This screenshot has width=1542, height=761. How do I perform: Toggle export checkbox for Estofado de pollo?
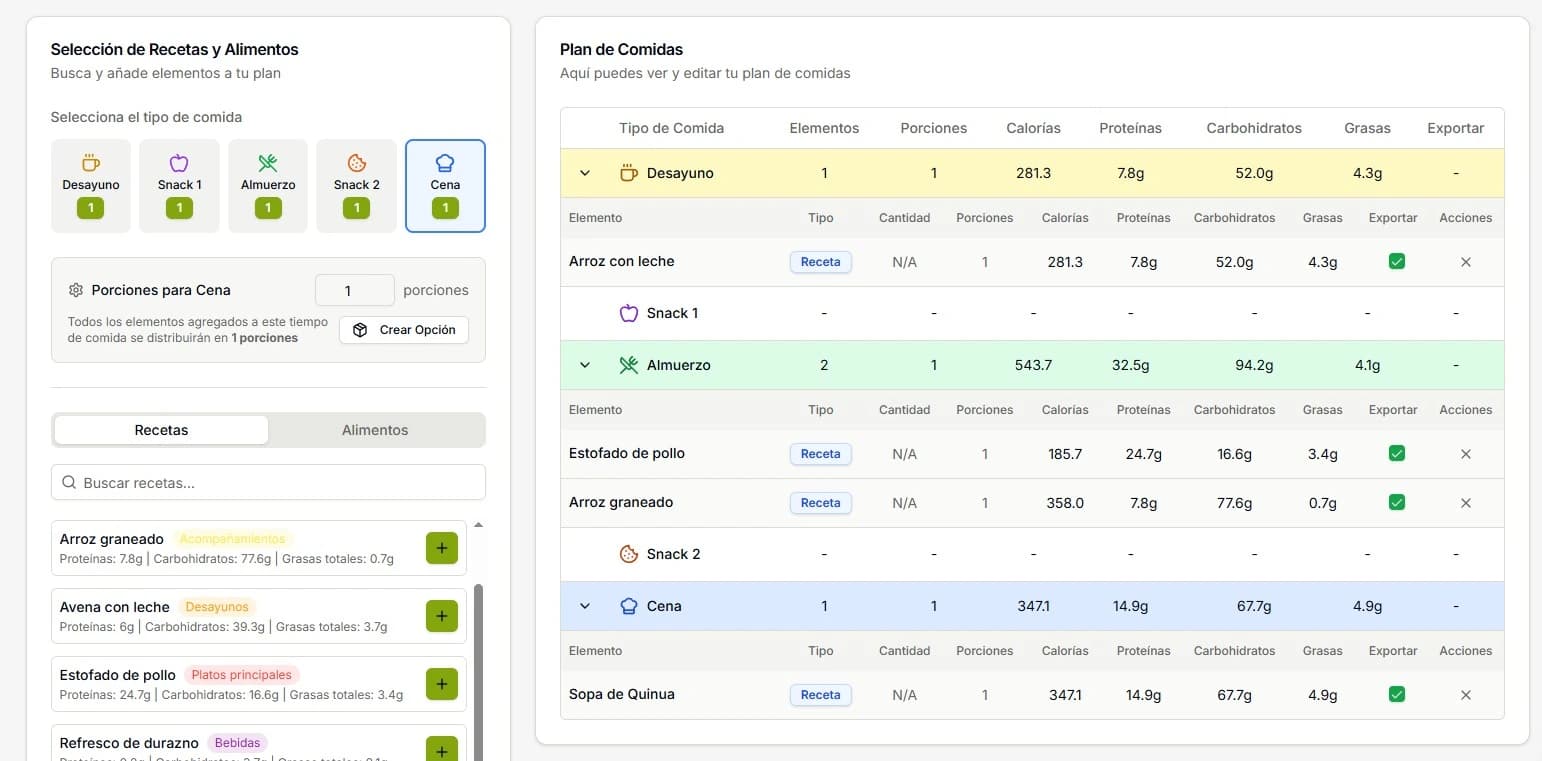coord(1397,454)
